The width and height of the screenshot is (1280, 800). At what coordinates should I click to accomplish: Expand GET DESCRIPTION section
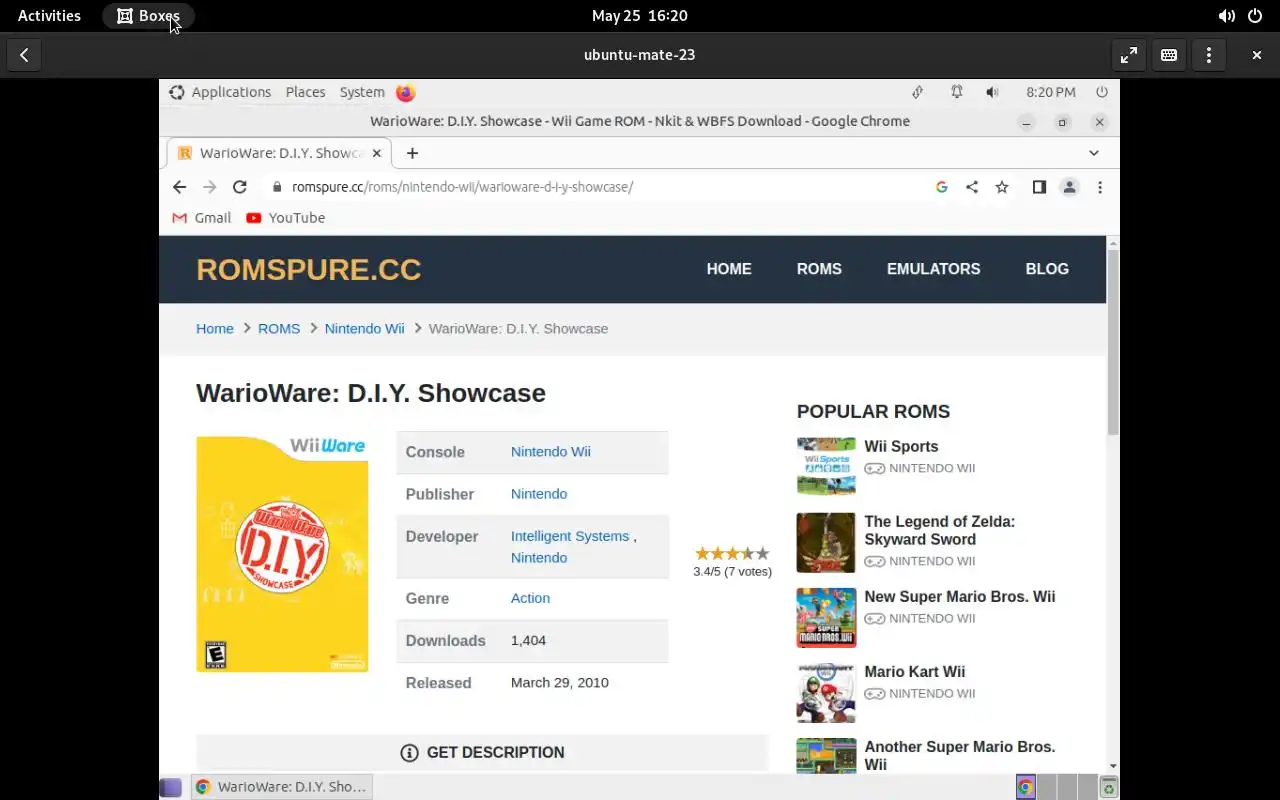click(482, 753)
